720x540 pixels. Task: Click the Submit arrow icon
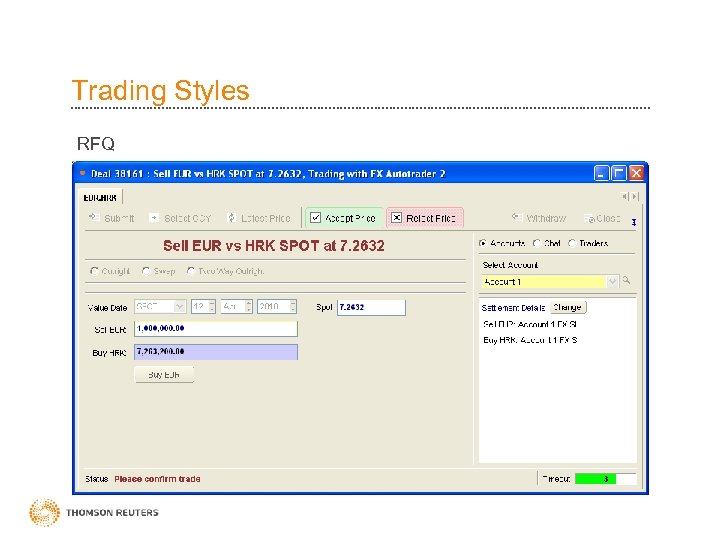(x=94, y=217)
